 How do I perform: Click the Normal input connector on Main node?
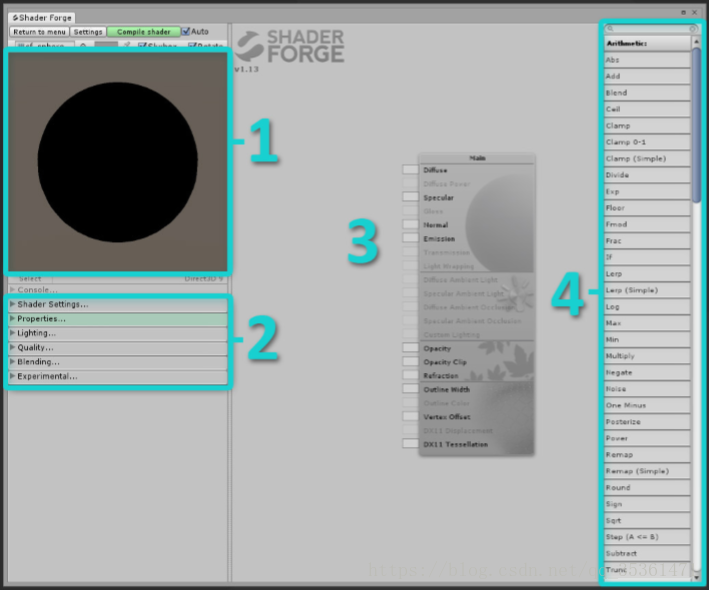pyautogui.click(x=410, y=224)
